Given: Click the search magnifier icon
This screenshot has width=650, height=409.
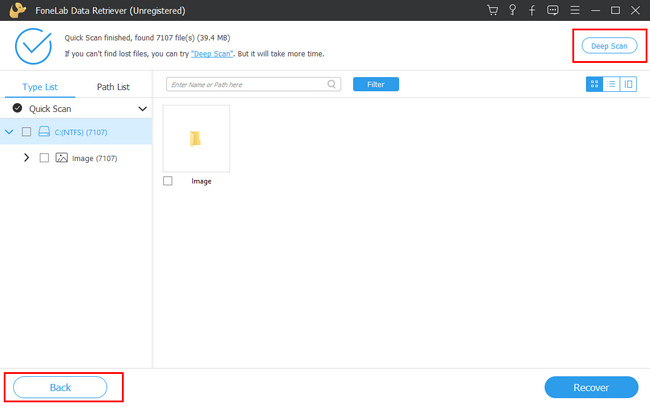Looking at the screenshot, I should pyautogui.click(x=331, y=84).
